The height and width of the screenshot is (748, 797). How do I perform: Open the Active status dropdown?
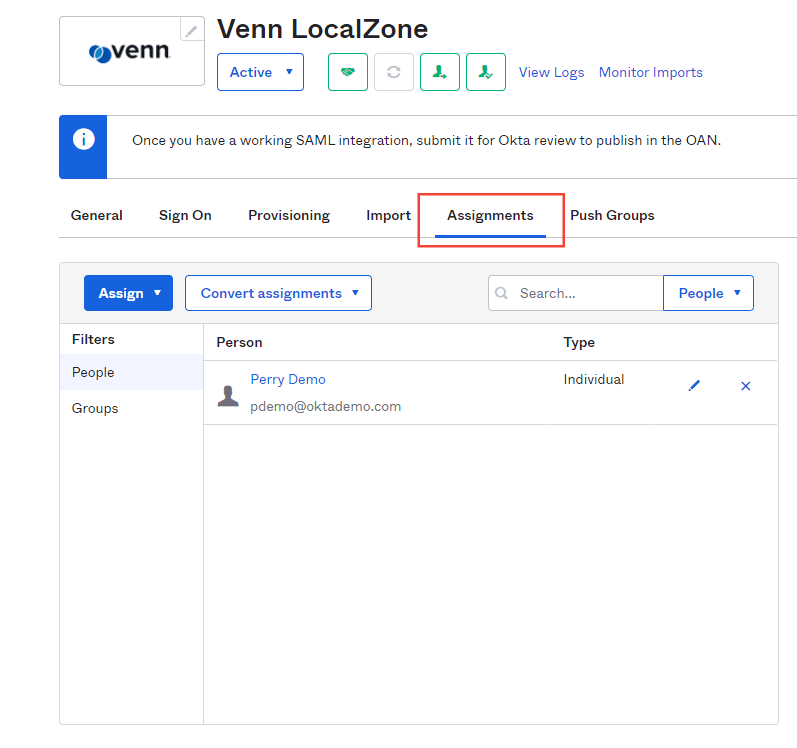pyautogui.click(x=260, y=72)
